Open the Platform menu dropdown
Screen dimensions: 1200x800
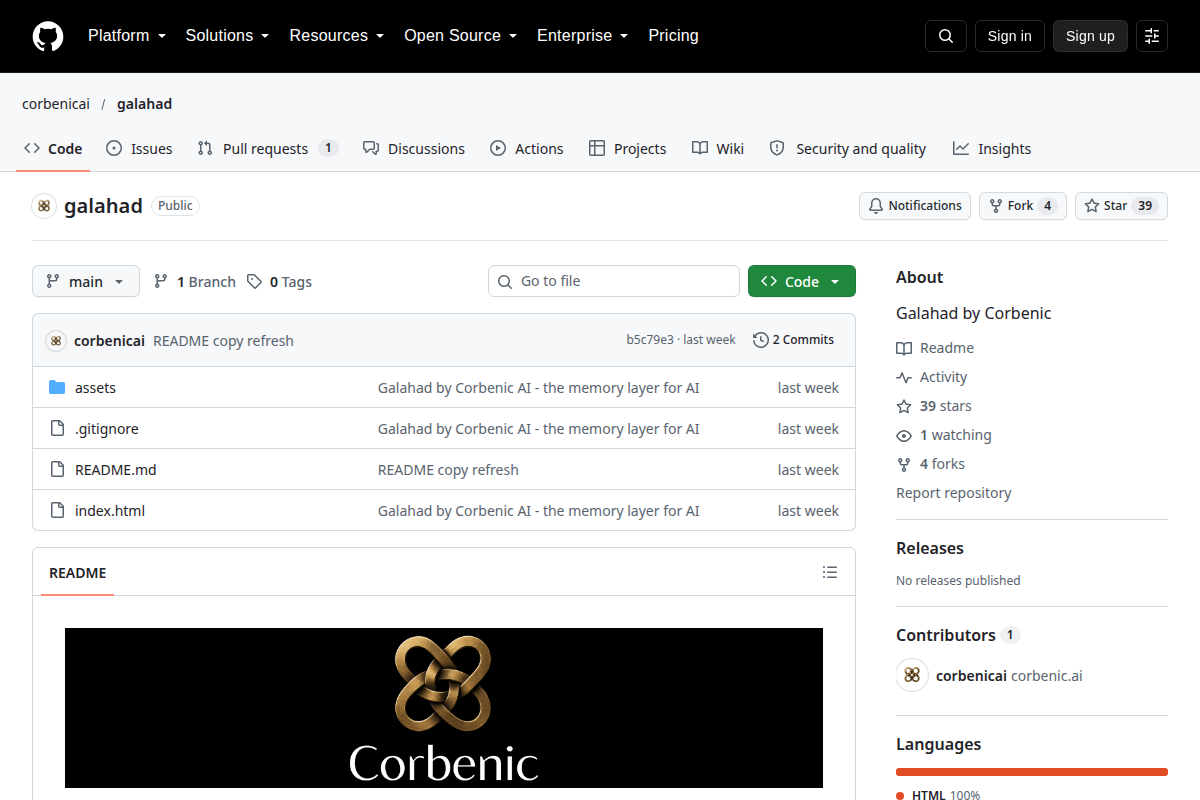pos(127,36)
